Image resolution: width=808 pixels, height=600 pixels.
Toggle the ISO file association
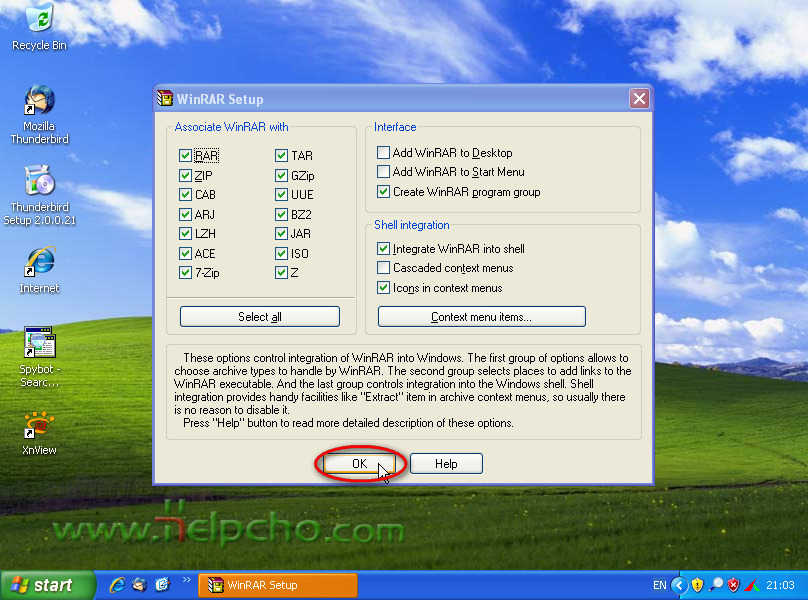[281, 253]
